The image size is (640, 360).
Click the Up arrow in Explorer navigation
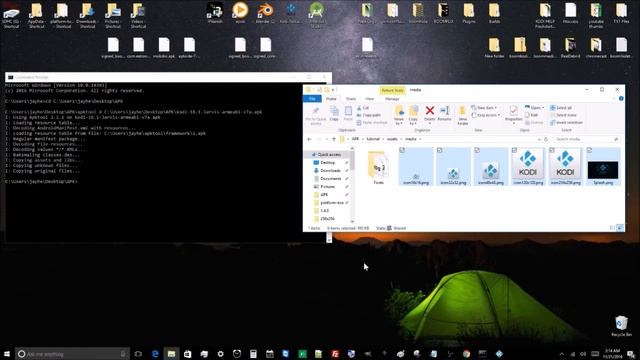tap(334, 139)
